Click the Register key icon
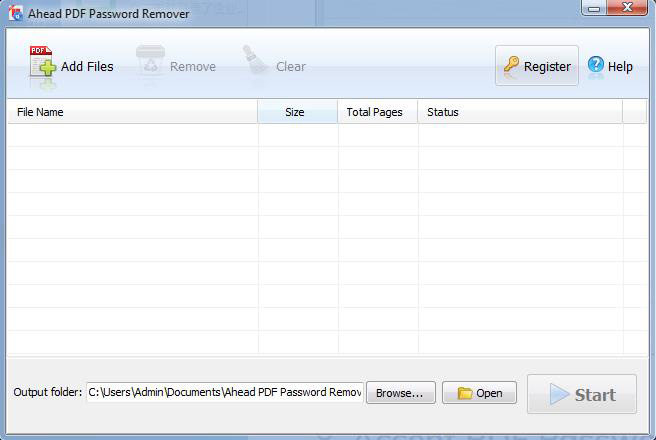The height and width of the screenshot is (440, 656). (511, 66)
